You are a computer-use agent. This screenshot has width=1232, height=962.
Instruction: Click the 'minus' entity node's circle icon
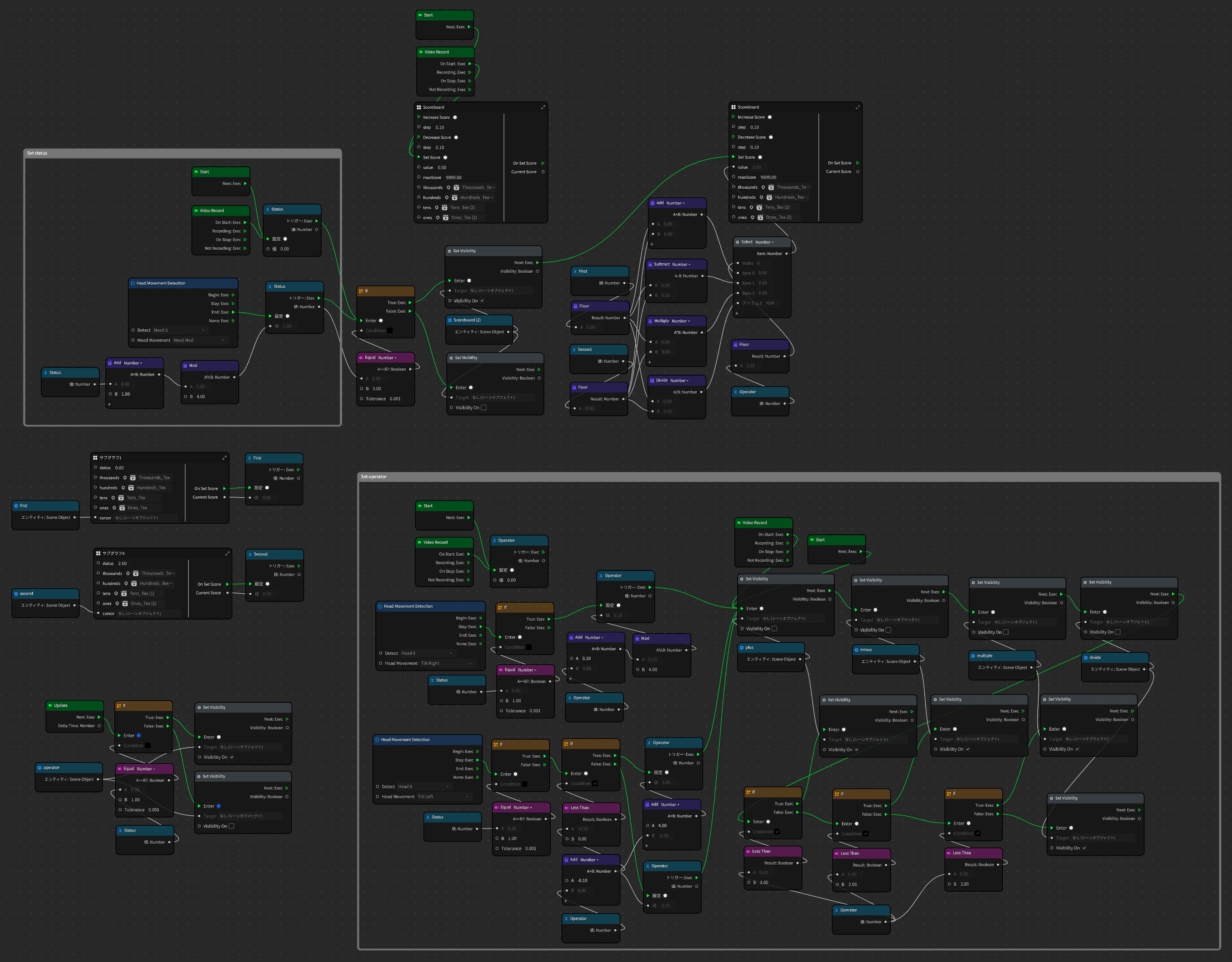click(x=856, y=650)
